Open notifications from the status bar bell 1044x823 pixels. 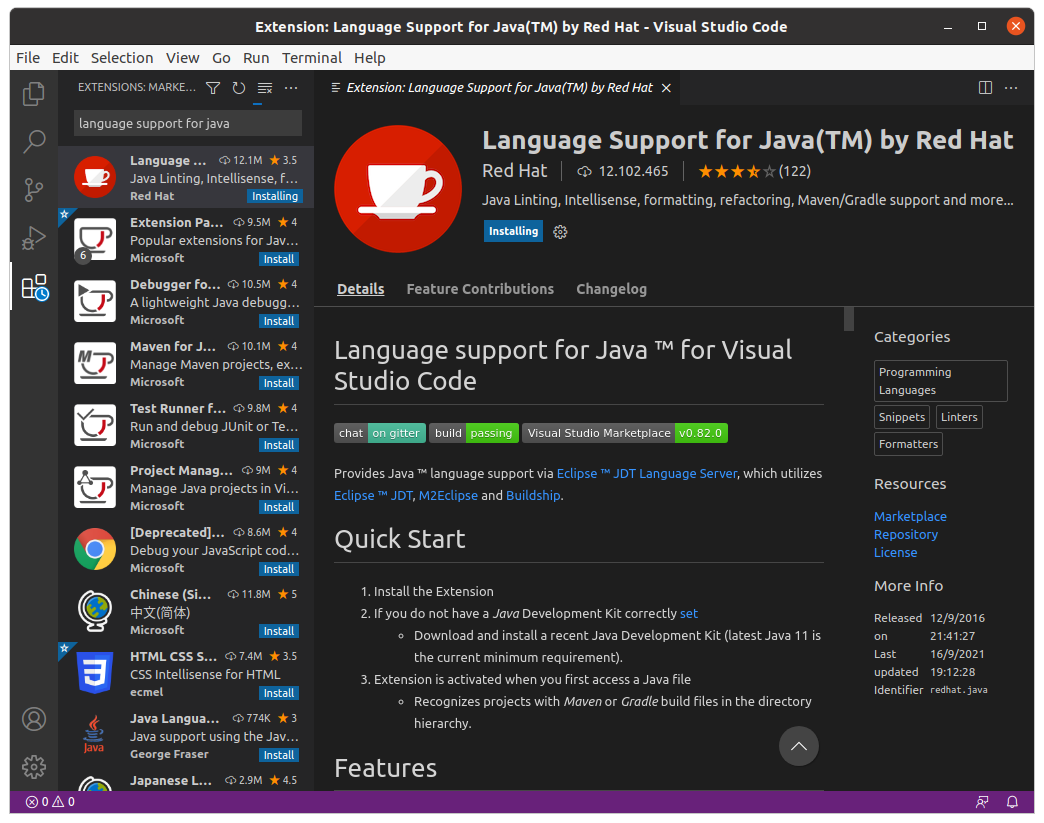click(1011, 801)
